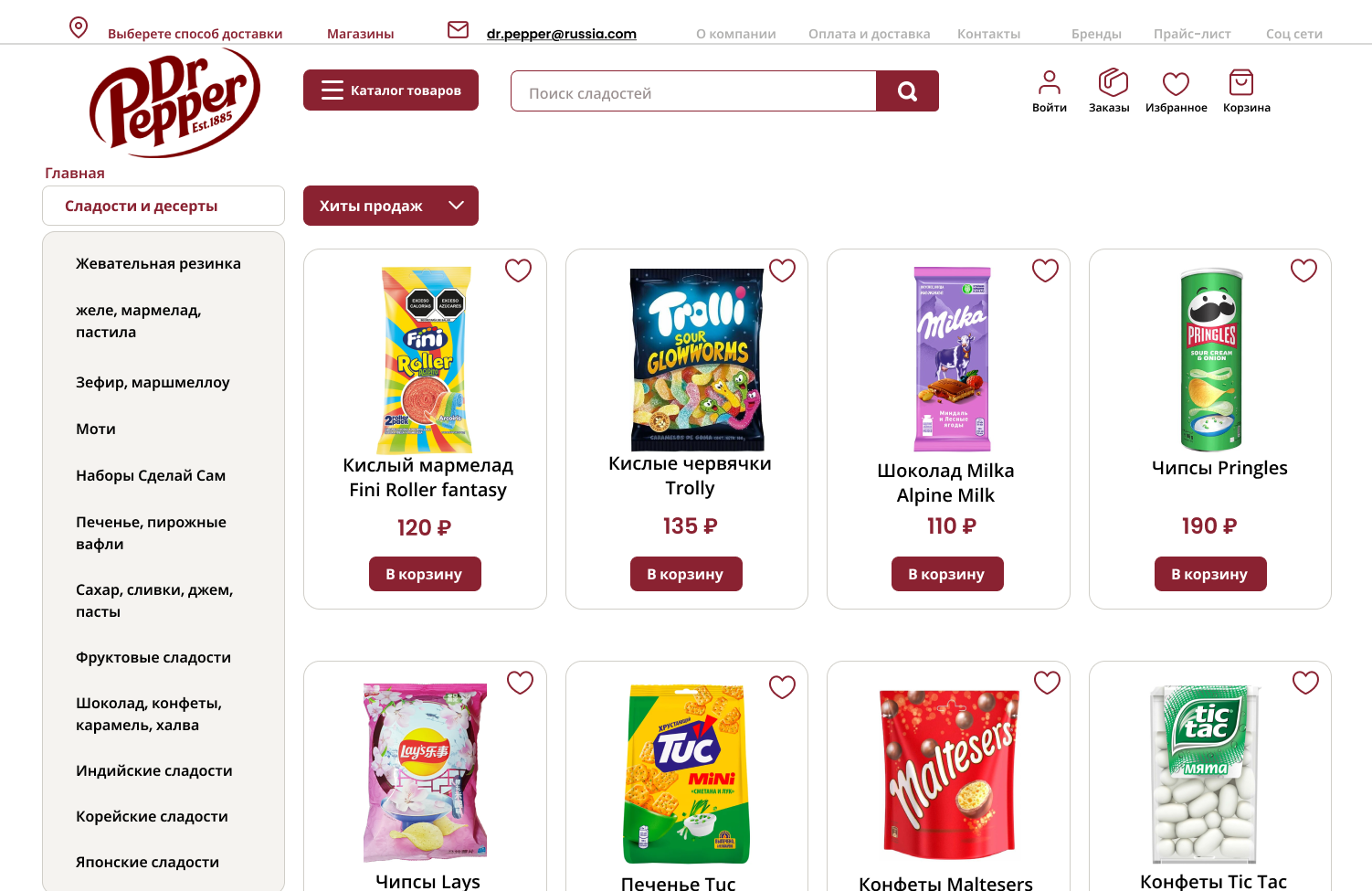Click the location pin delivery icon
Screen dimensions: 1372x891
tap(79, 28)
